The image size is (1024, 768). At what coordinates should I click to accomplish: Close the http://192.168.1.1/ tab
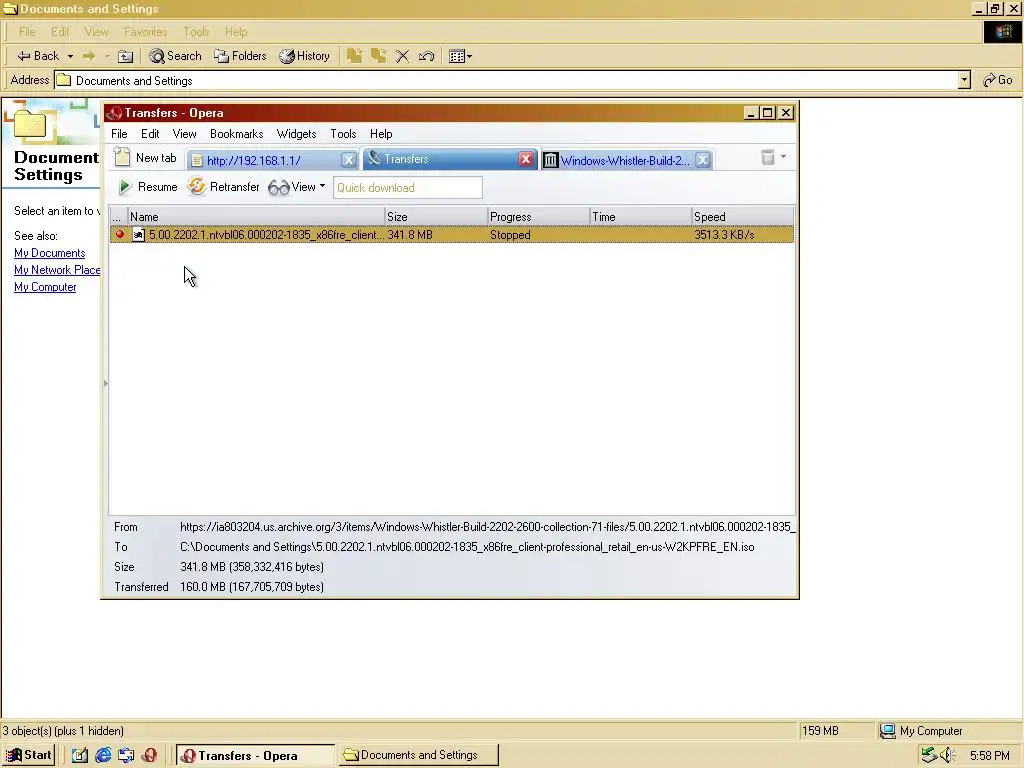click(349, 160)
